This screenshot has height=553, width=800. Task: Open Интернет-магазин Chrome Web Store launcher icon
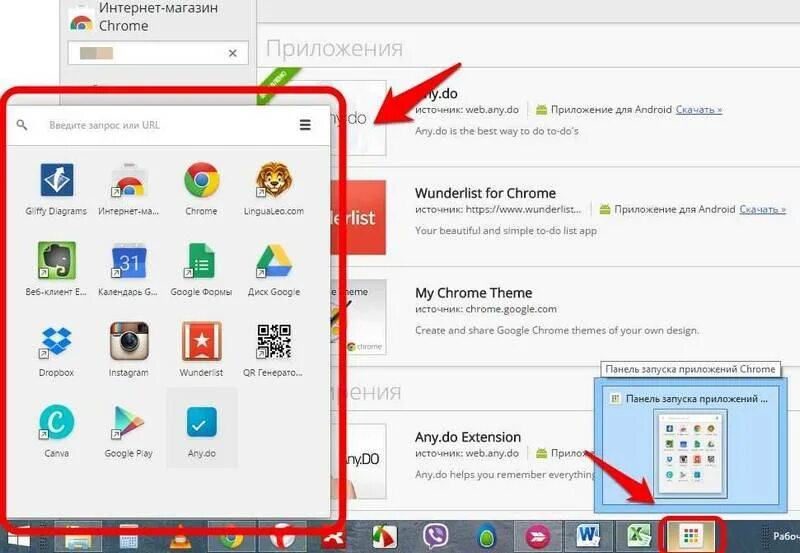point(129,181)
